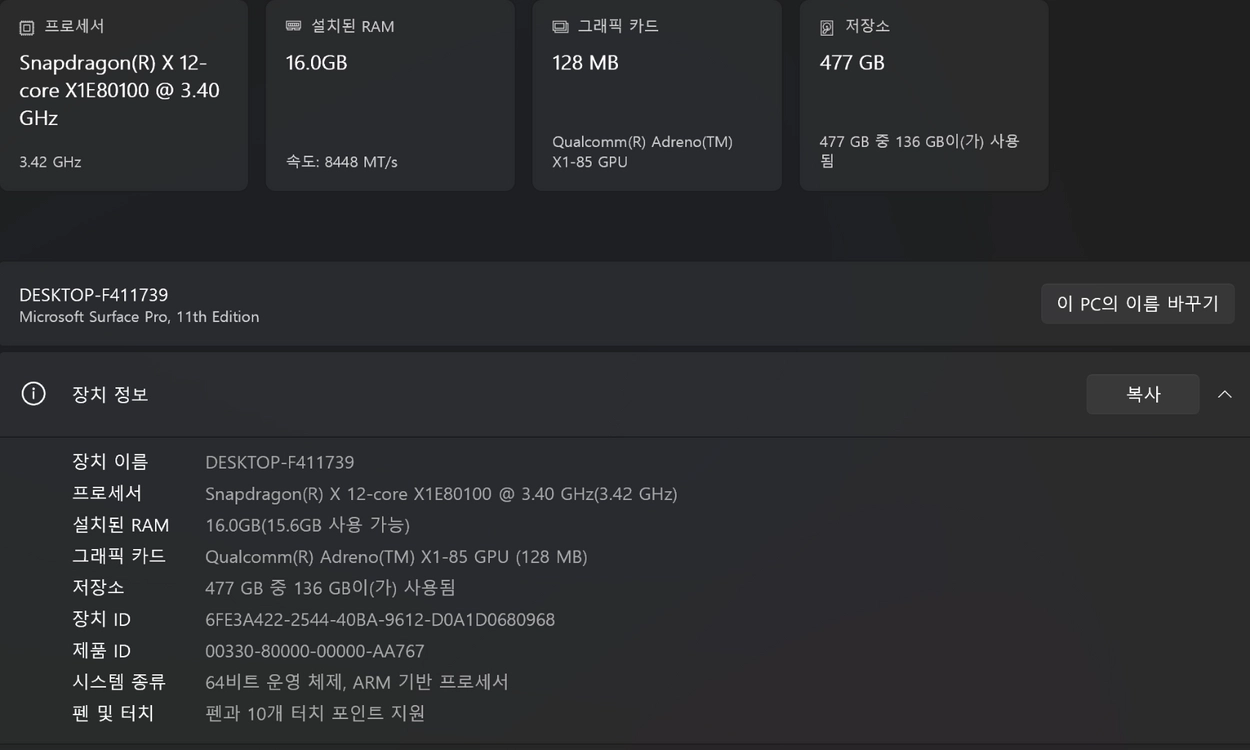This screenshot has height=750, width=1250.
Task: Click 이 PC의 이름 바꾸기 button
Action: [1138, 304]
